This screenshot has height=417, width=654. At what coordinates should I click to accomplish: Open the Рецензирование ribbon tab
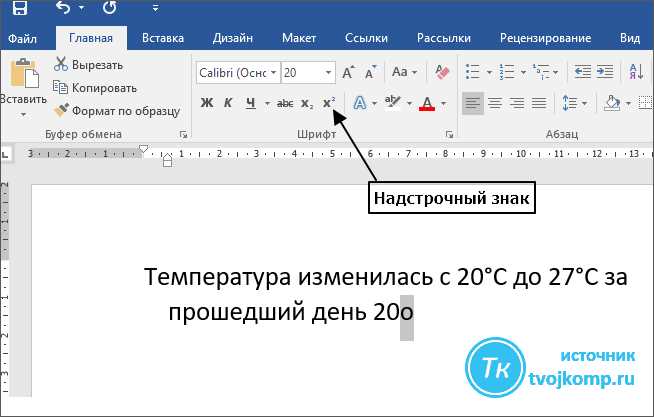[546, 38]
